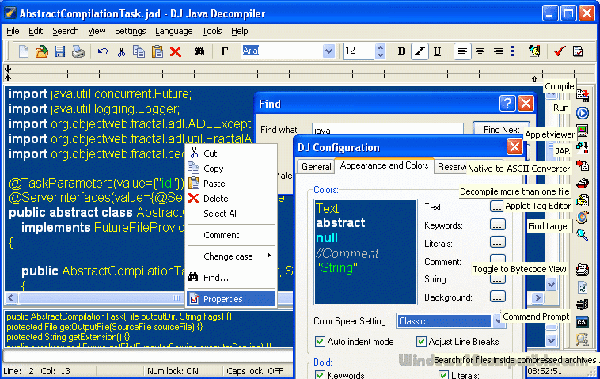Image resolution: width=600 pixels, height=379 pixels.
Task: Click the font size up stepper arrow
Action: click(380, 47)
